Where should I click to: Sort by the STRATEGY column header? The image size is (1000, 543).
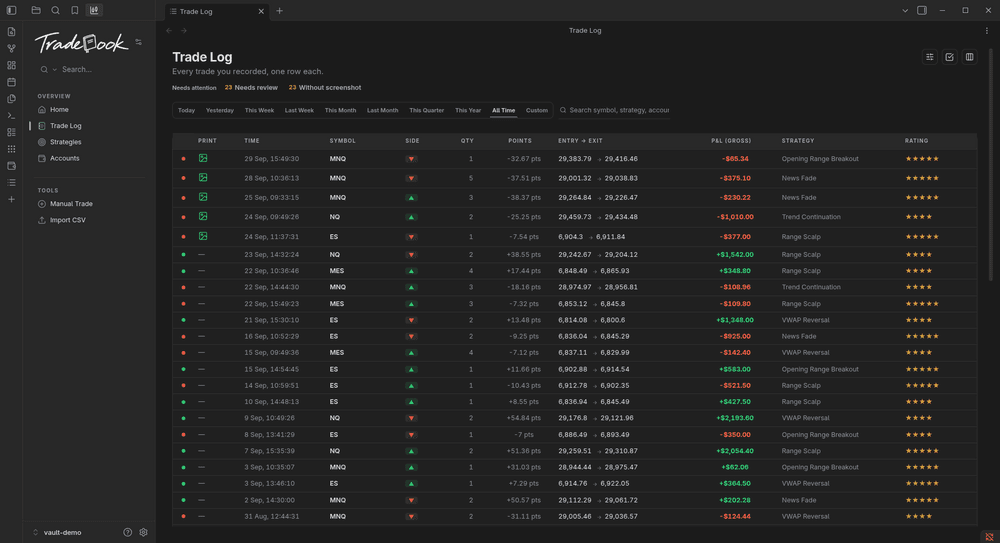pyautogui.click(x=798, y=140)
